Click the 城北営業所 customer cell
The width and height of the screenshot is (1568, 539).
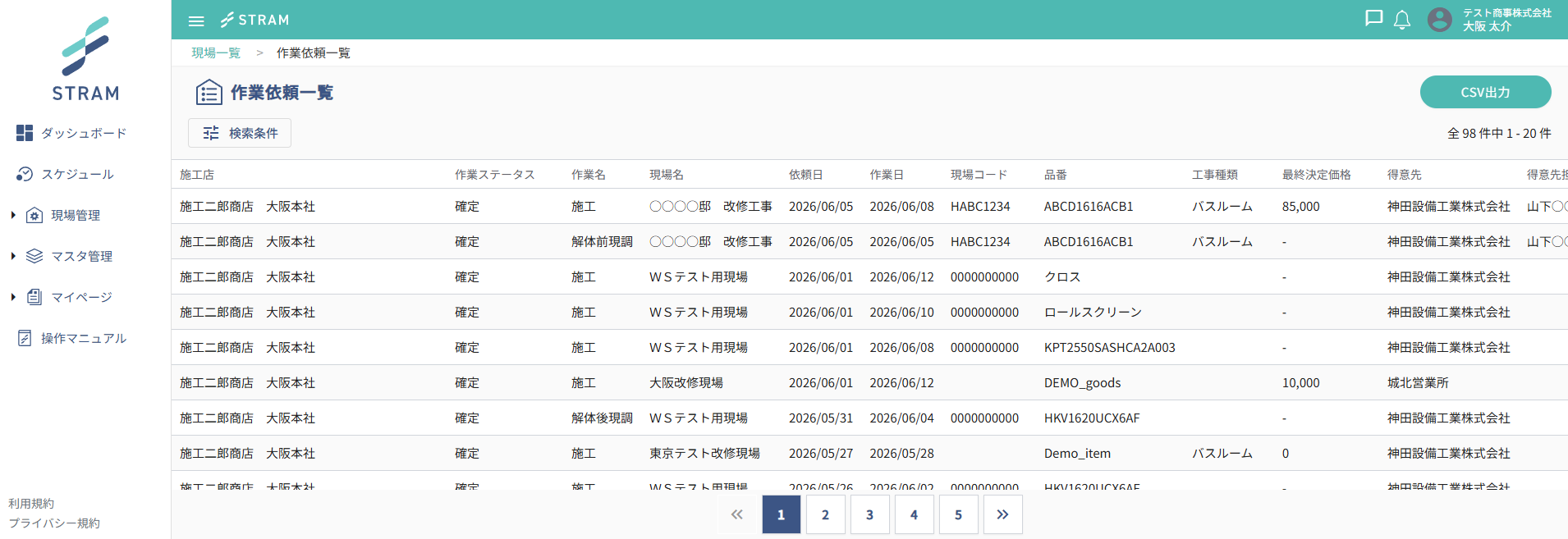pyautogui.click(x=1418, y=382)
